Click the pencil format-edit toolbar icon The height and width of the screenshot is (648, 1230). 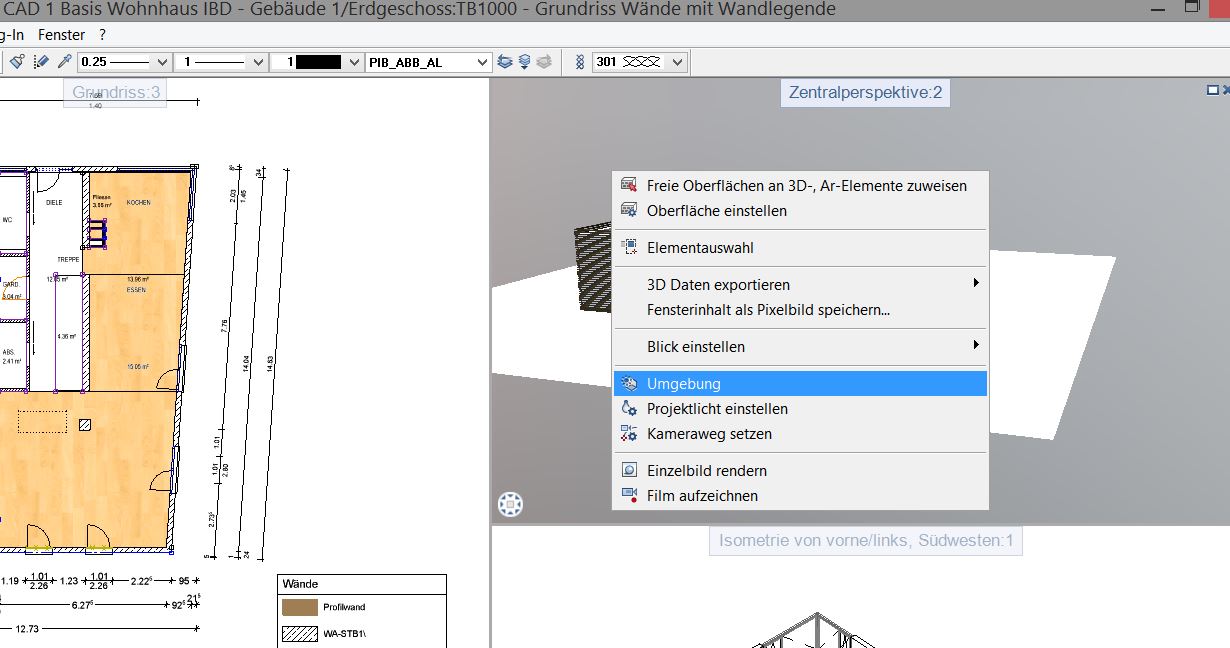(x=41, y=62)
